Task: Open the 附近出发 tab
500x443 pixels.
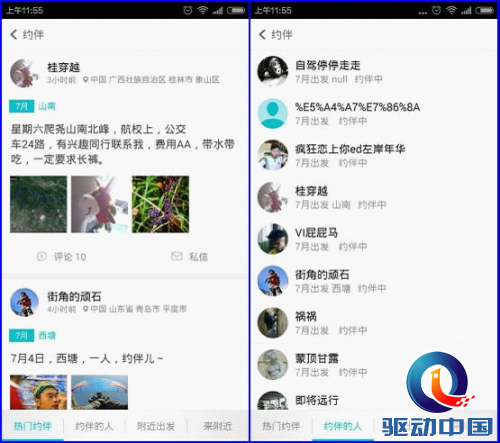Action: point(156,426)
